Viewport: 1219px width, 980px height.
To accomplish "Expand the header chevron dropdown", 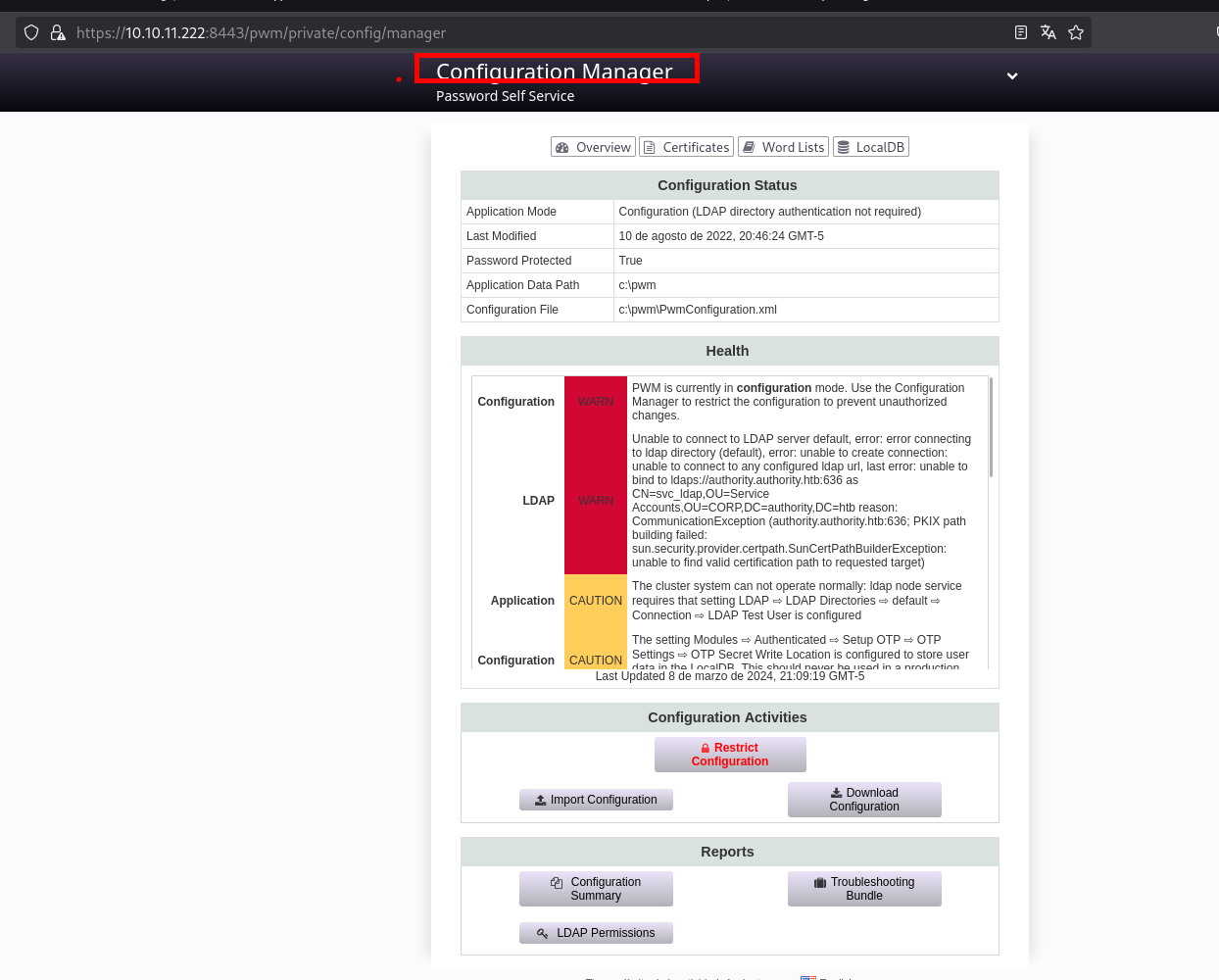I will point(1012,75).
